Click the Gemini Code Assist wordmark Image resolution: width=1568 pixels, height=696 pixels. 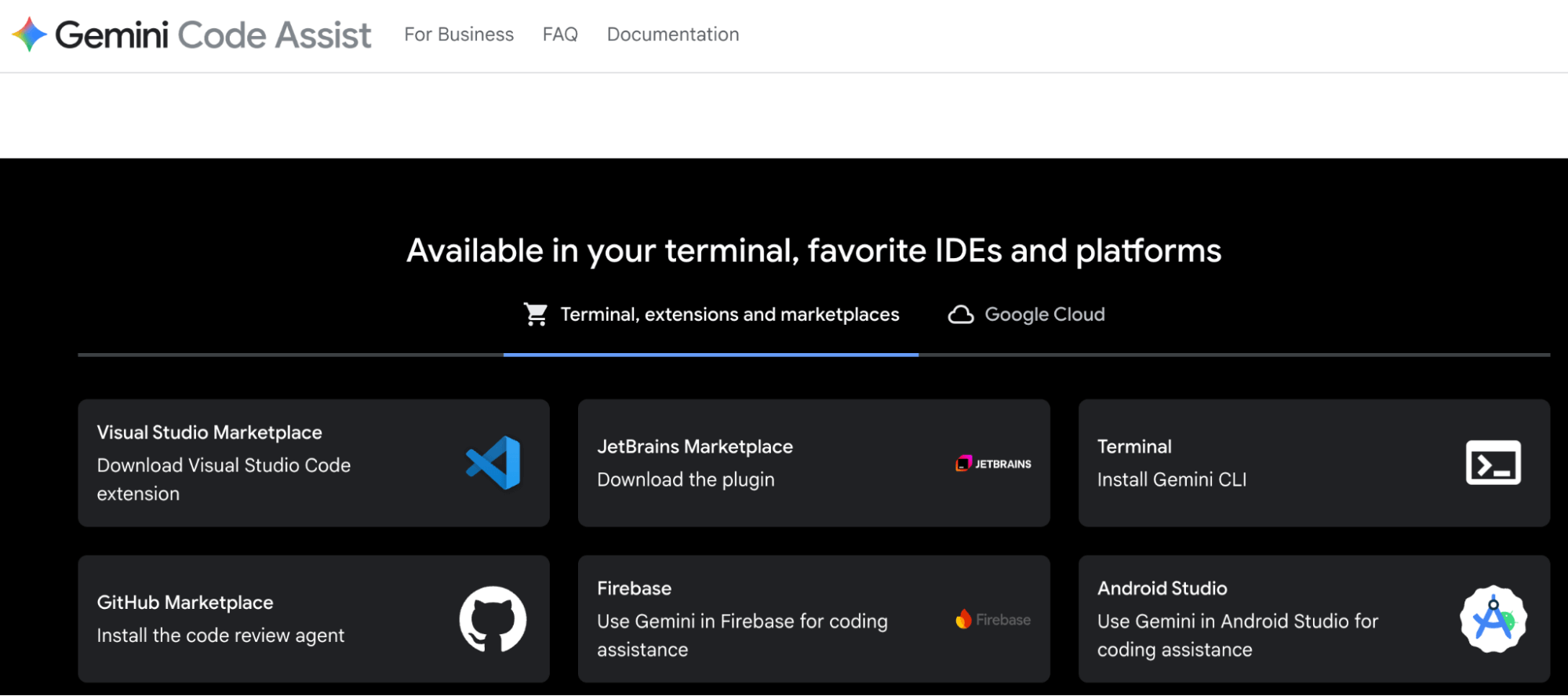pyautogui.click(x=213, y=35)
